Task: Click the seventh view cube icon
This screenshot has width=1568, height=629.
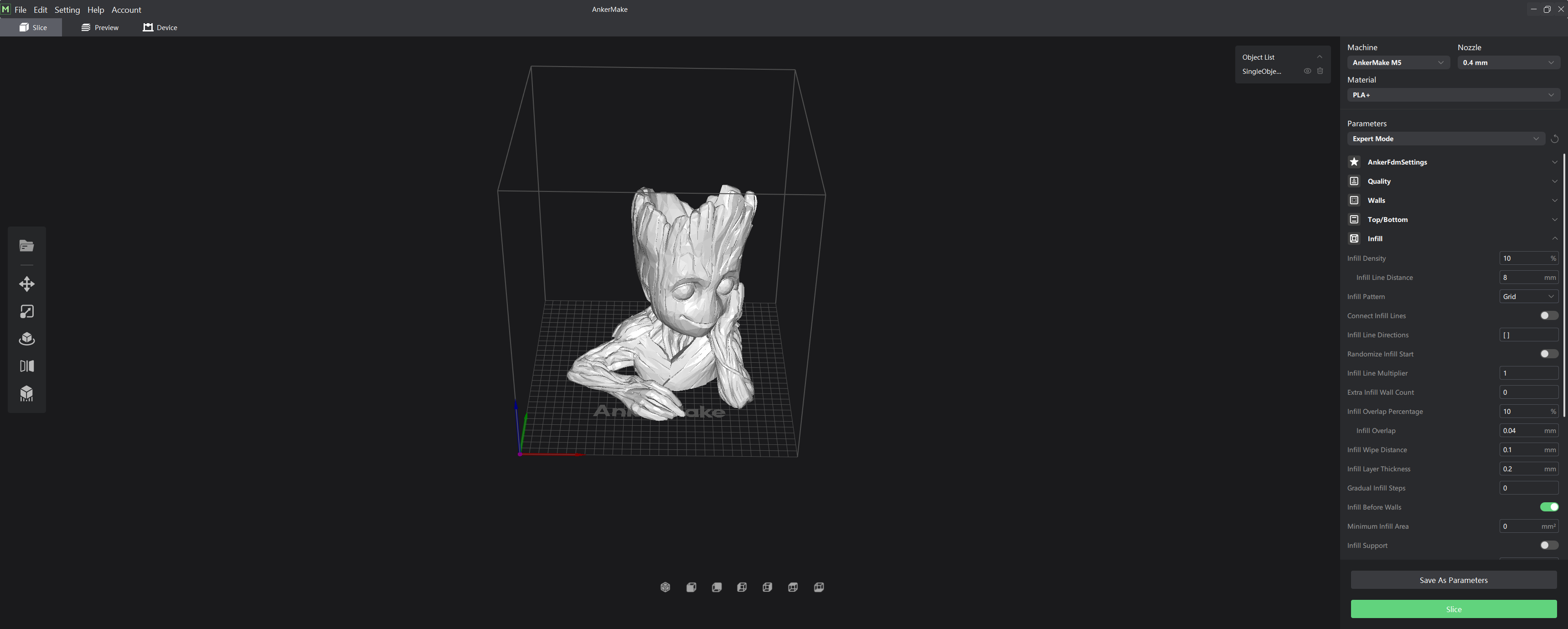Action: (819, 588)
